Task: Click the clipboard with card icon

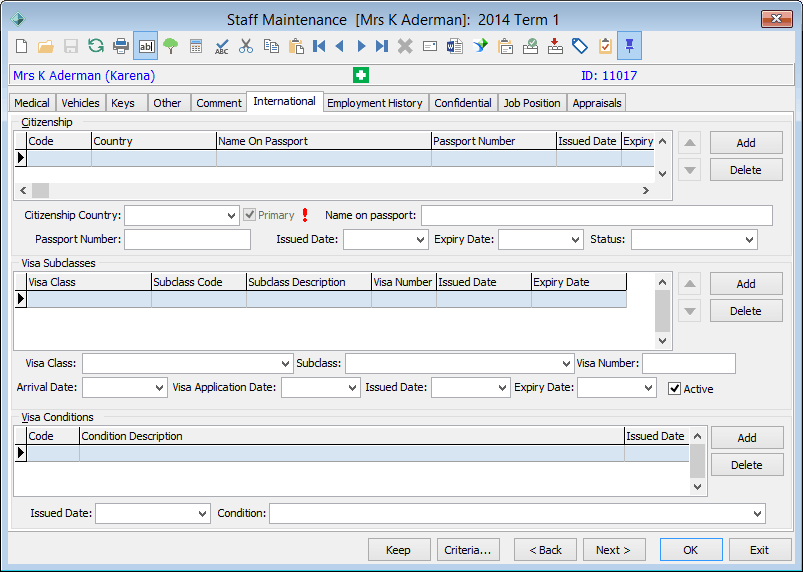Action: (x=505, y=46)
